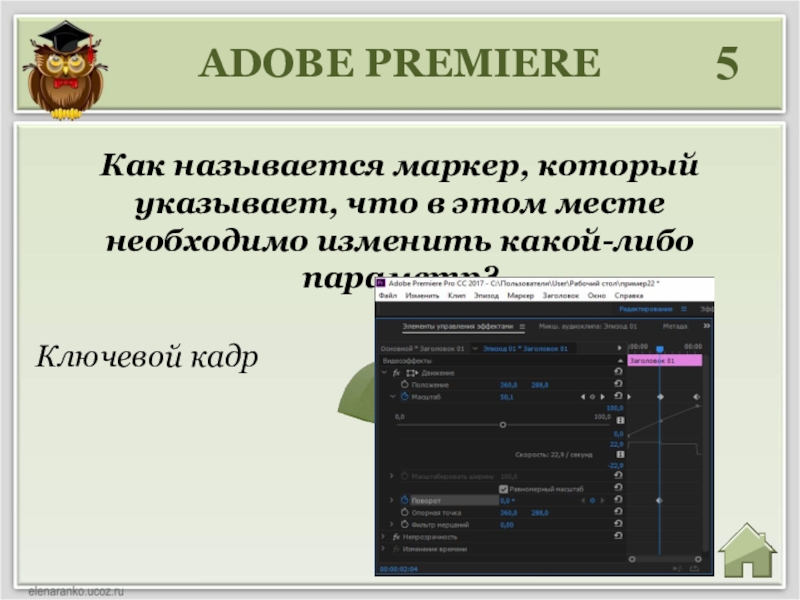Viewport: 800px width, 600px height.
Task: Reset the Положение parameter
Action: 618,384
